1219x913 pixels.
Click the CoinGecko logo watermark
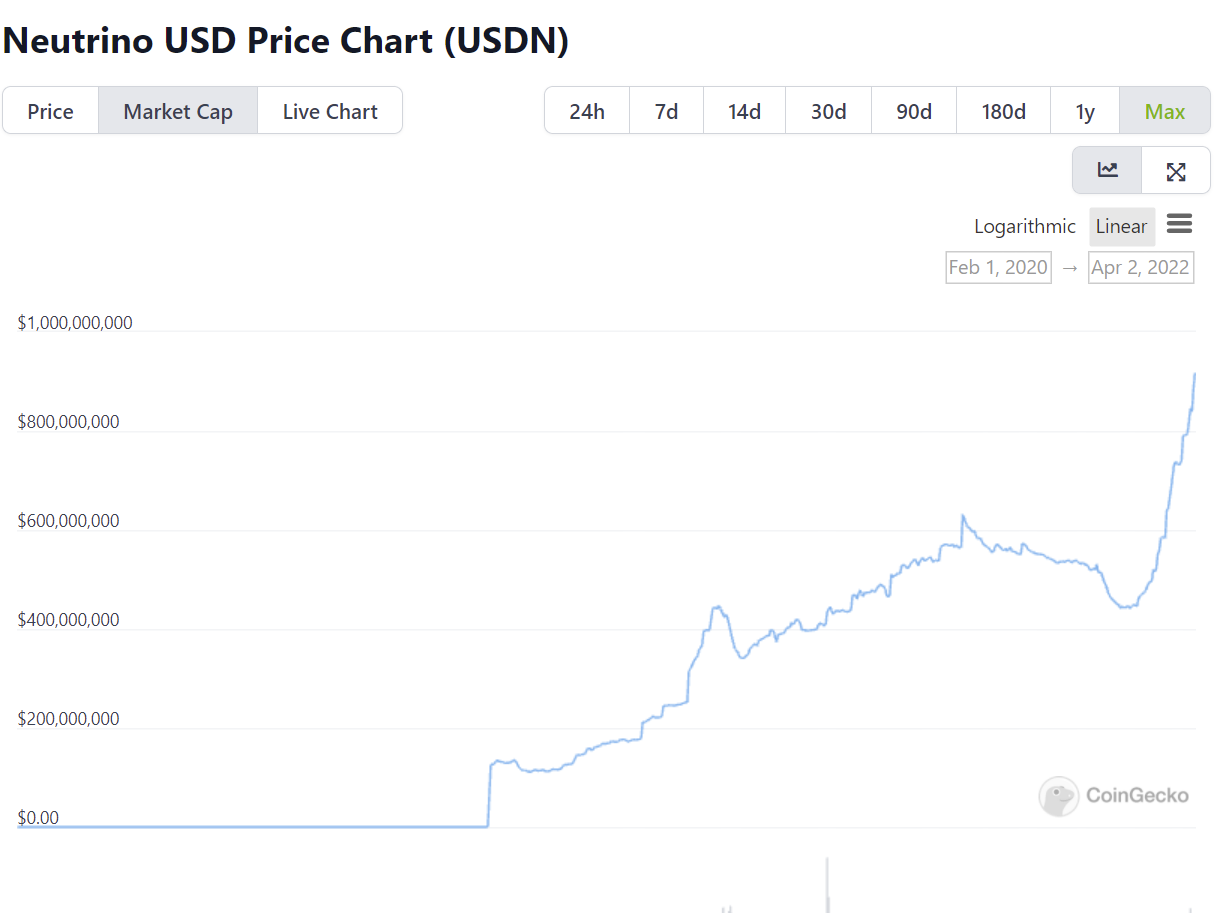tap(1114, 796)
